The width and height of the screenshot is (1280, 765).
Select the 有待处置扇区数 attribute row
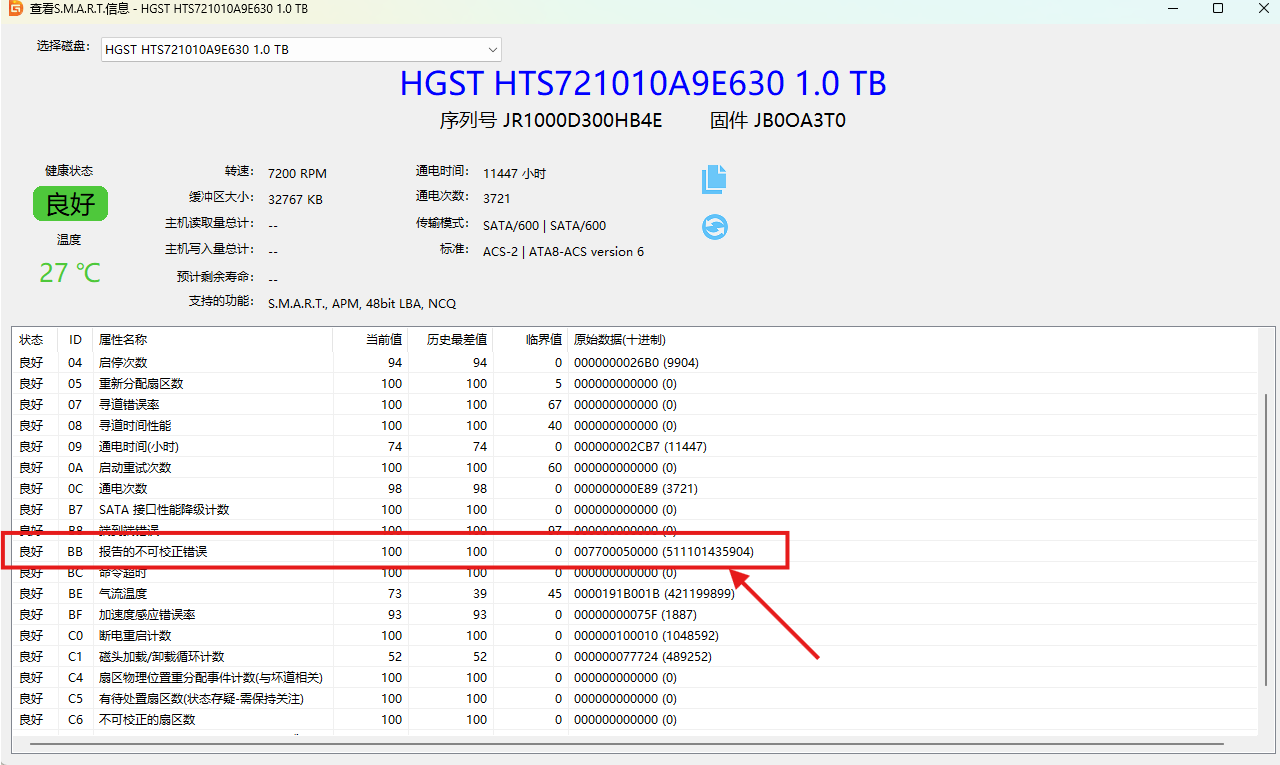[635, 698]
